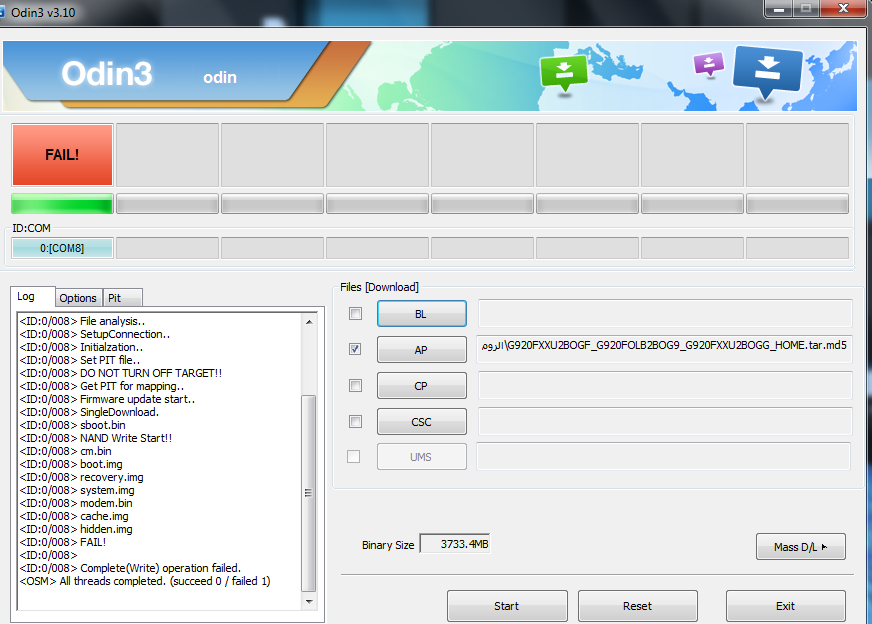Screen dimensions: 872x624
Task: Click the purple download icon in banner
Action: point(708,64)
